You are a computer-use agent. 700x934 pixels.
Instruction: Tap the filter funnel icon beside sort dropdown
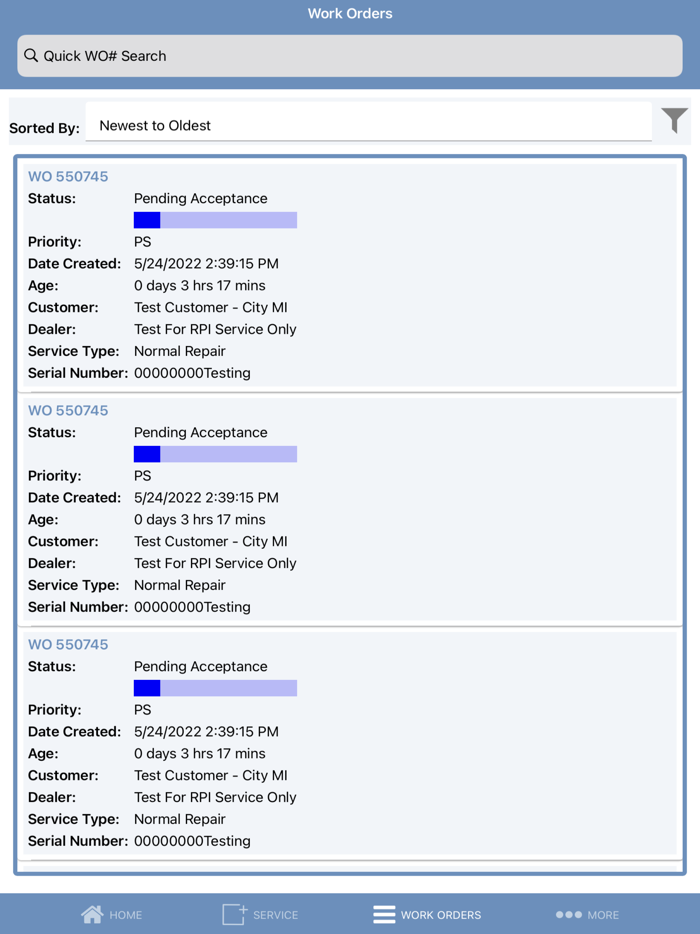point(674,119)
